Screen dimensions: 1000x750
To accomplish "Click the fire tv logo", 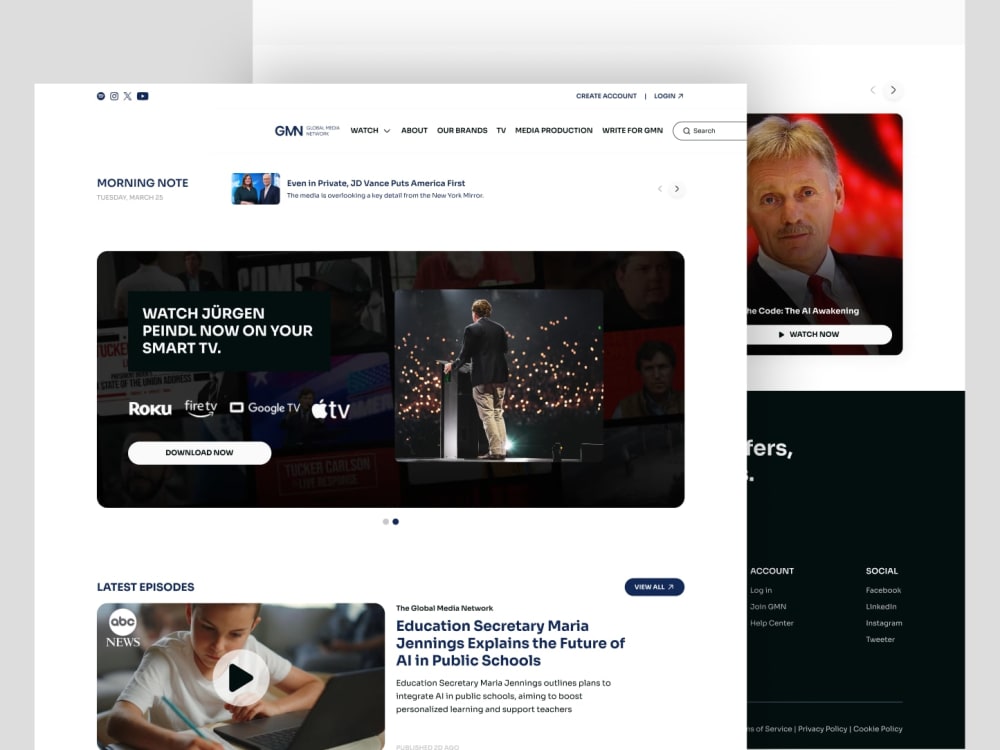I will [201, 408].
